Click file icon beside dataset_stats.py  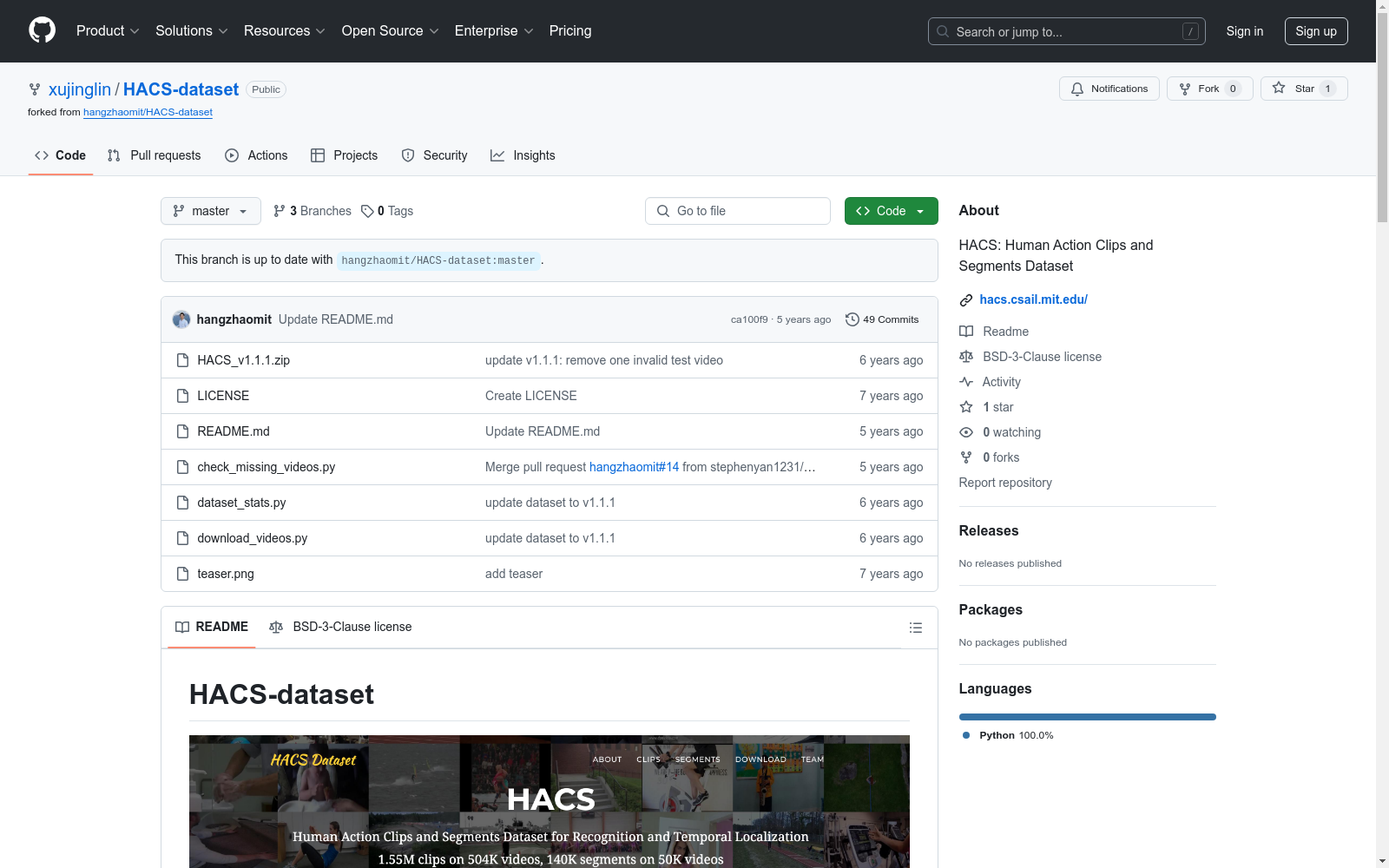(182, 503)
